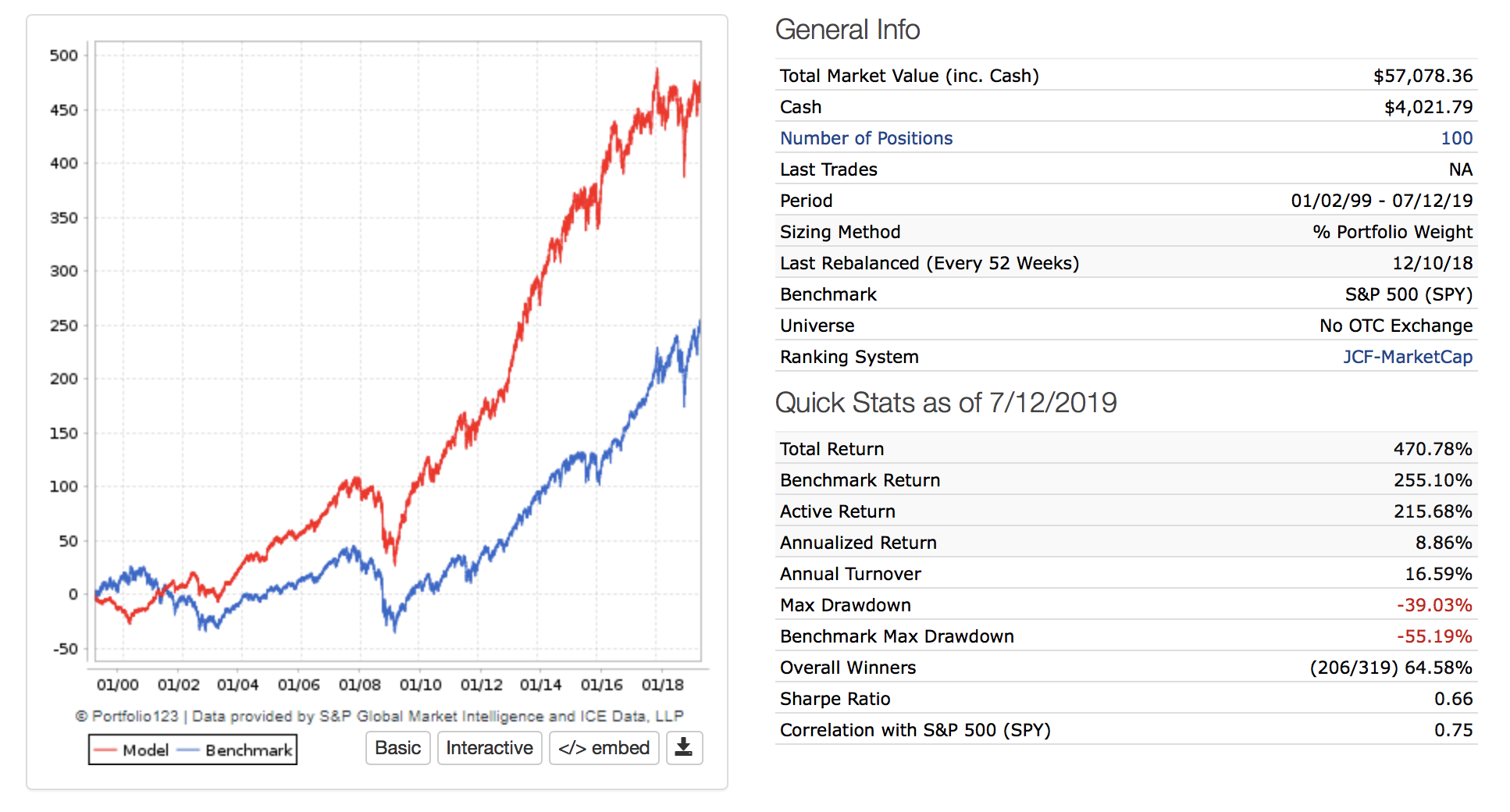Switch to the Basic chart view
Screen dimensions: 1510x812
[397, 748]
